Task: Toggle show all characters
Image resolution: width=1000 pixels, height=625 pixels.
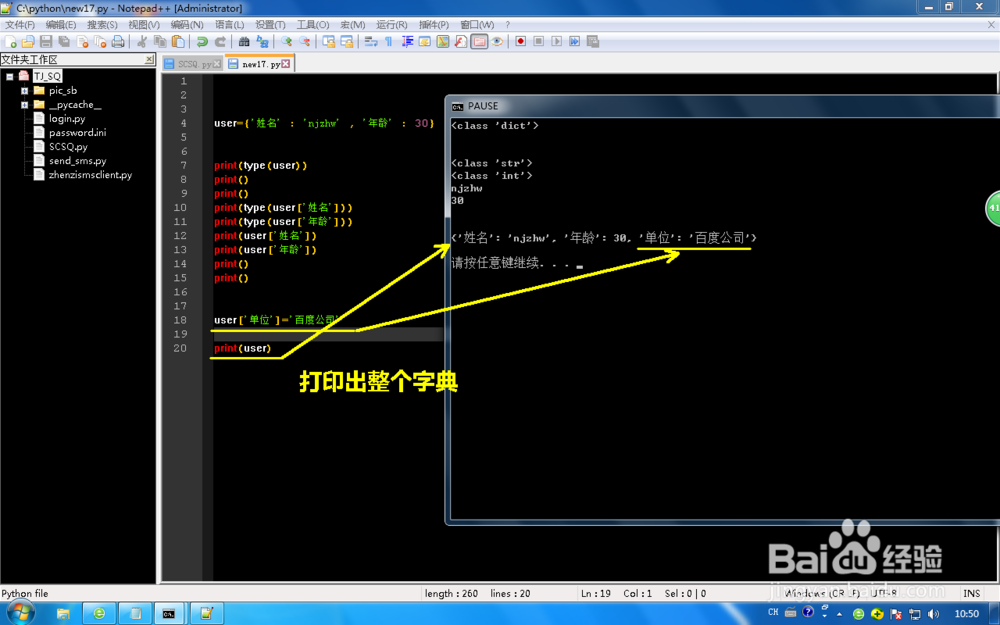Action: pyautogui.click(x=389, y=41)
